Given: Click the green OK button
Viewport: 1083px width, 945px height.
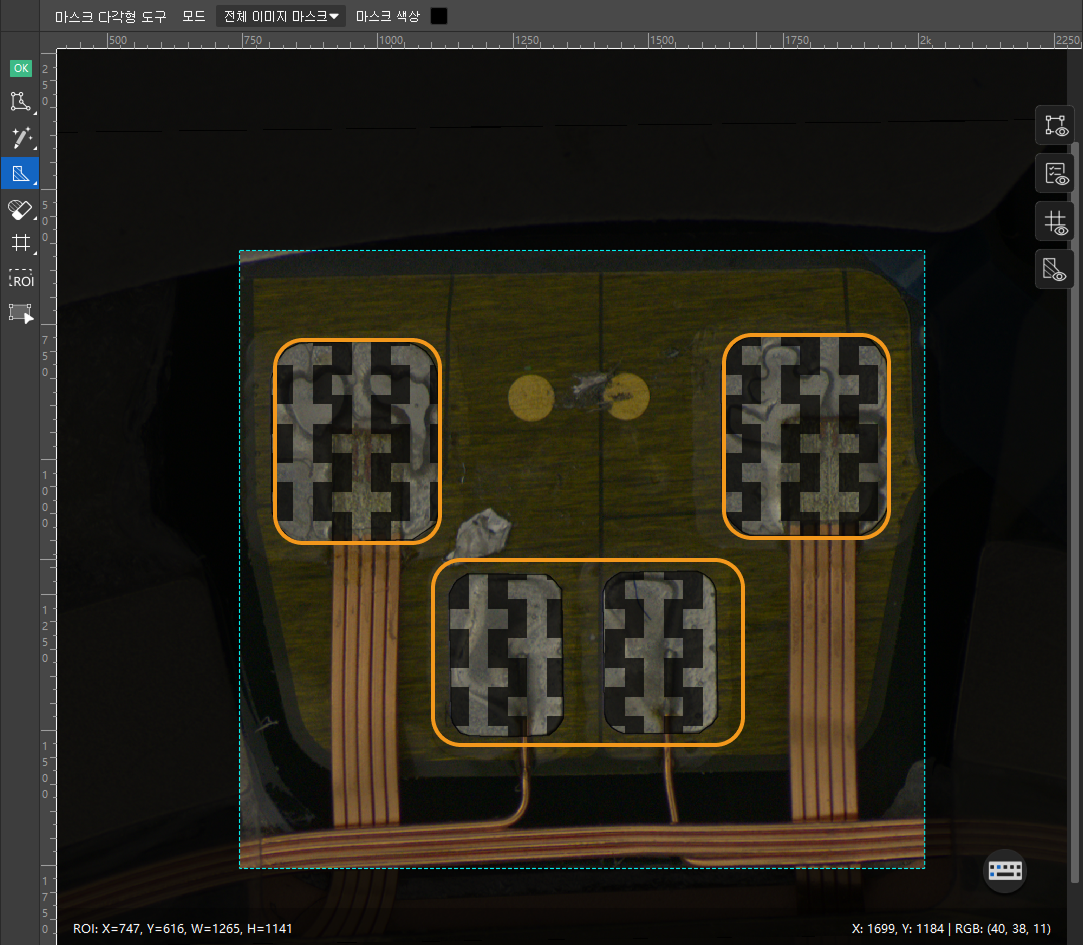Looking at the screenshot, I should tap(20, 68).
